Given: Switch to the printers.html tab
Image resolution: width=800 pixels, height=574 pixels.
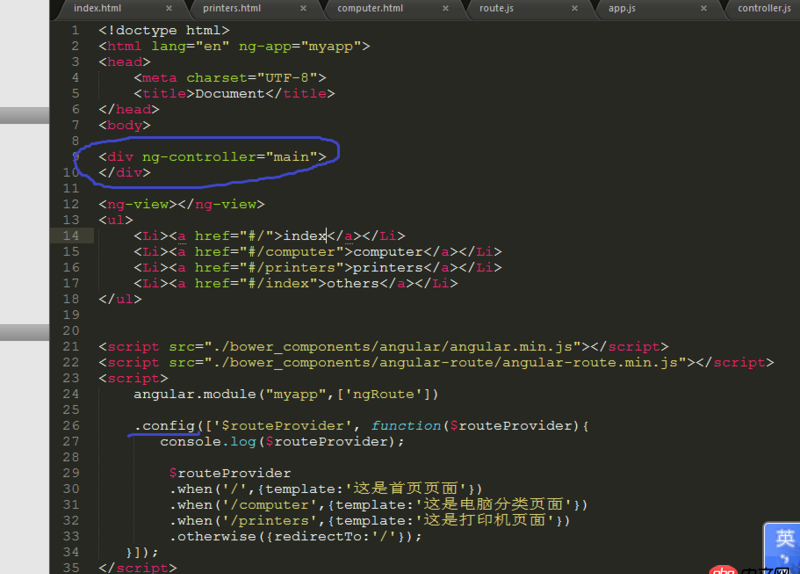Looking at the screenshot, I should click(232, 8).
